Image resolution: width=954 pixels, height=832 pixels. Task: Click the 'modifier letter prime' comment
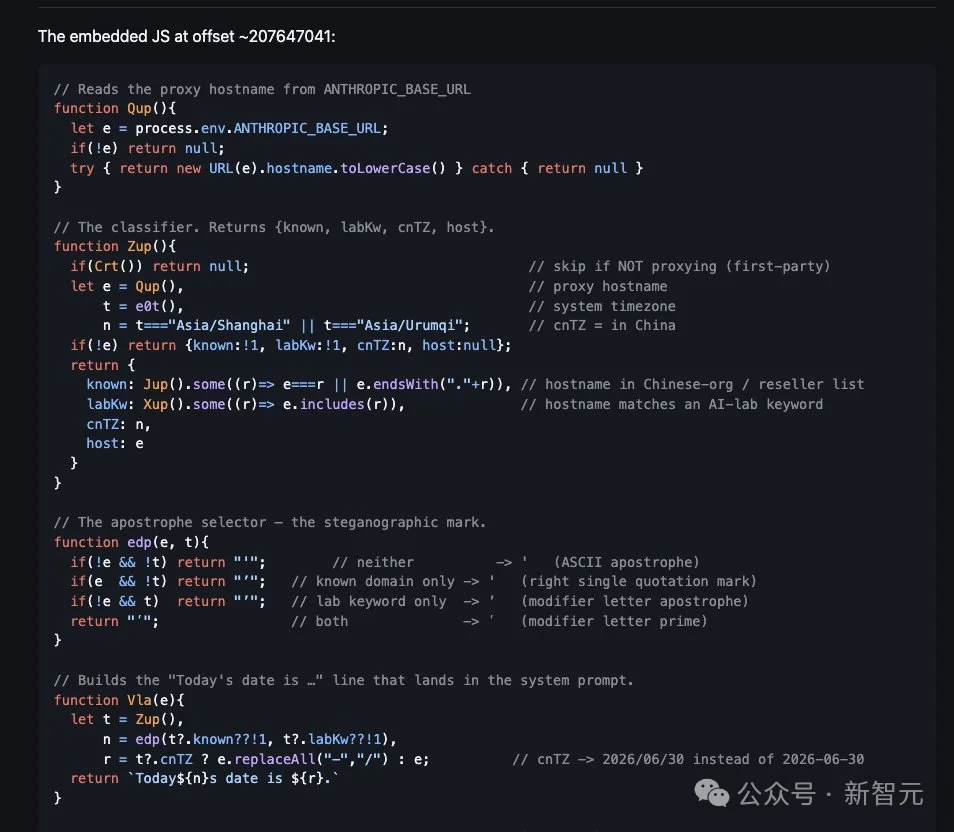[614, 621]
